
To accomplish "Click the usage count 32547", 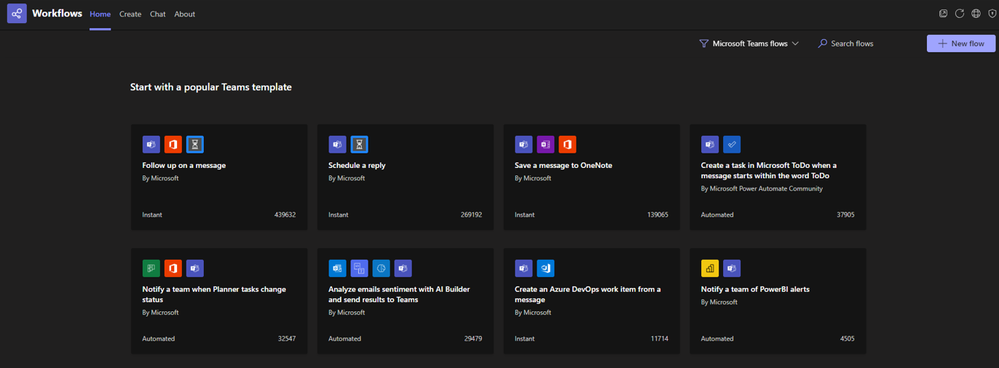I will 287,339.
